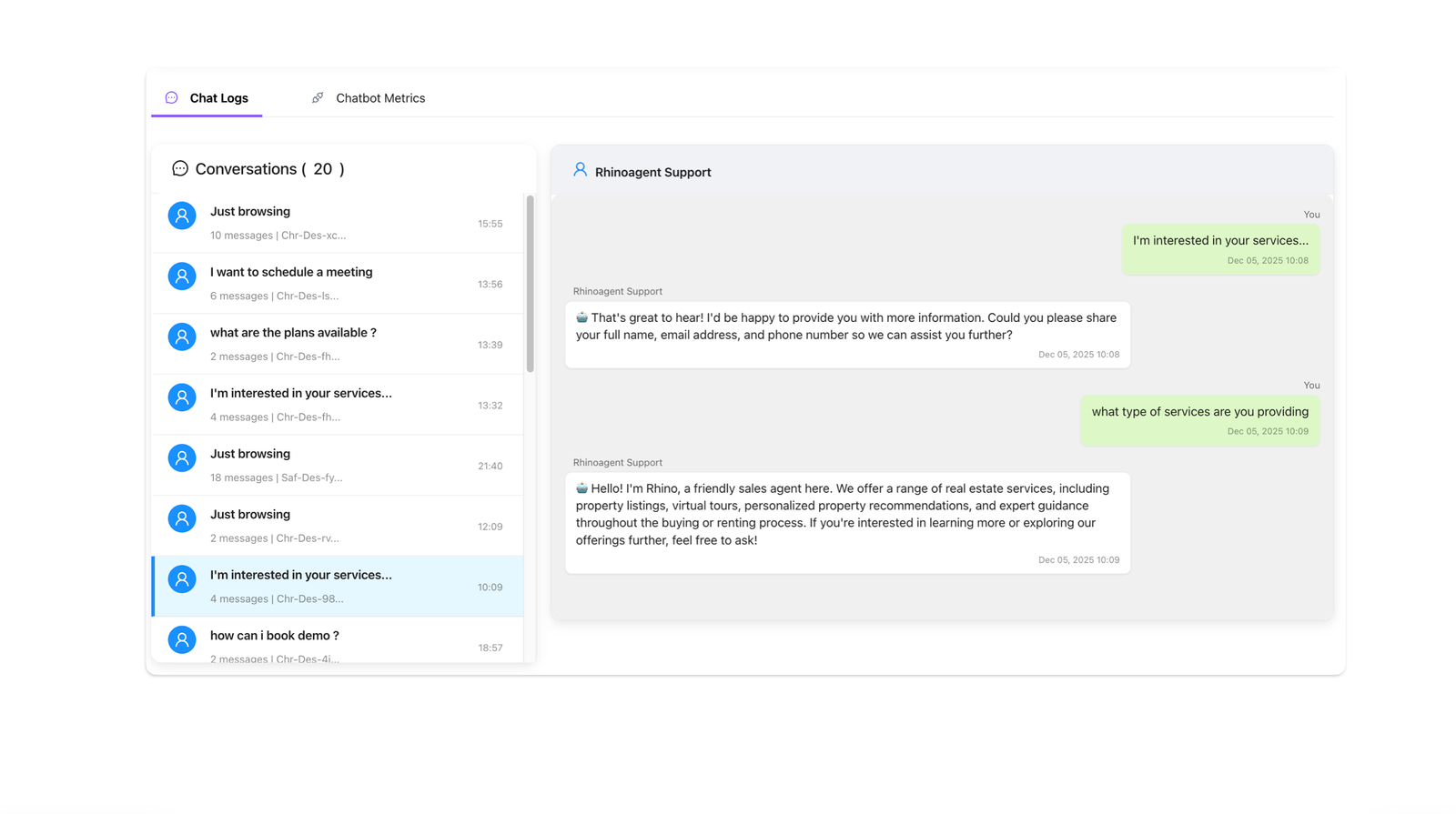Open the 18-message Just browsing conversation

pos(338,466)
